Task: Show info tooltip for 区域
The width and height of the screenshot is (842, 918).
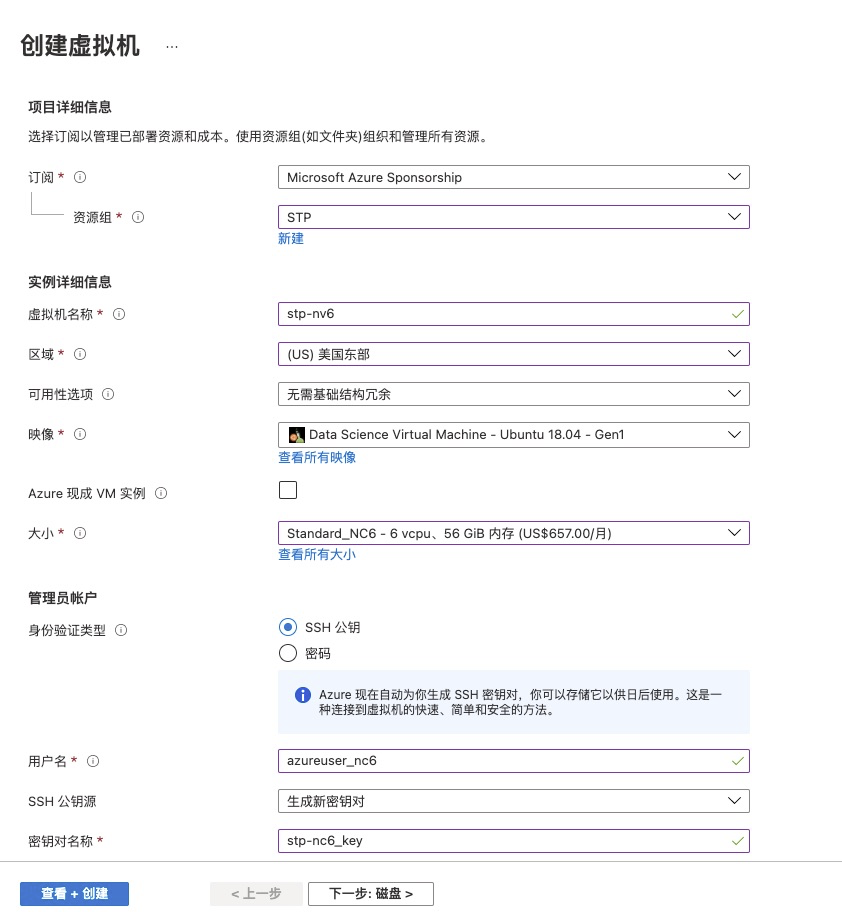Action: click(80, 354)
